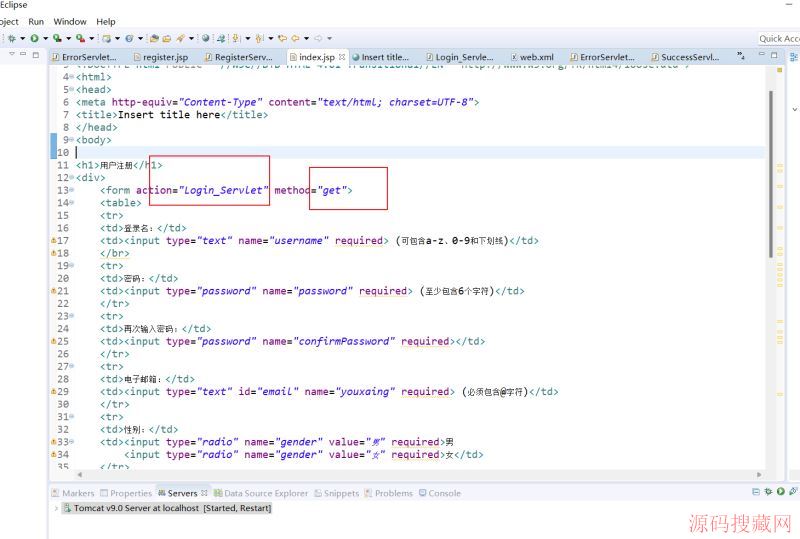Show hidden editor tabs list (»4)
Screen dimensions: 800x539
741,55
